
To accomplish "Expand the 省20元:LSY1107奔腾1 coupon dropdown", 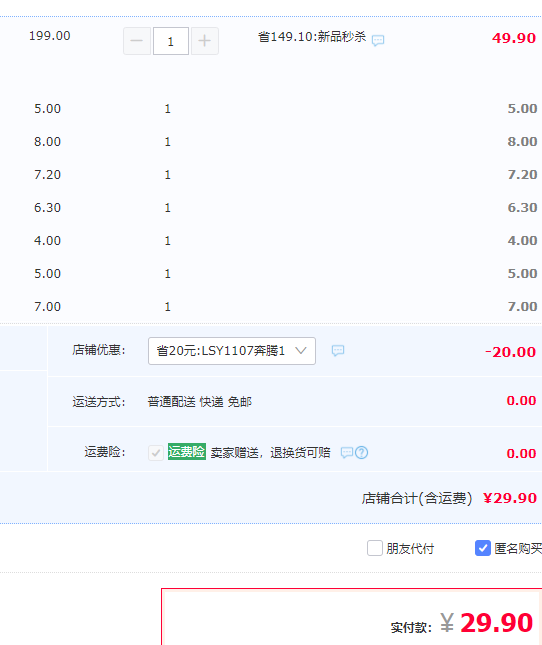I will pos(232,351).
